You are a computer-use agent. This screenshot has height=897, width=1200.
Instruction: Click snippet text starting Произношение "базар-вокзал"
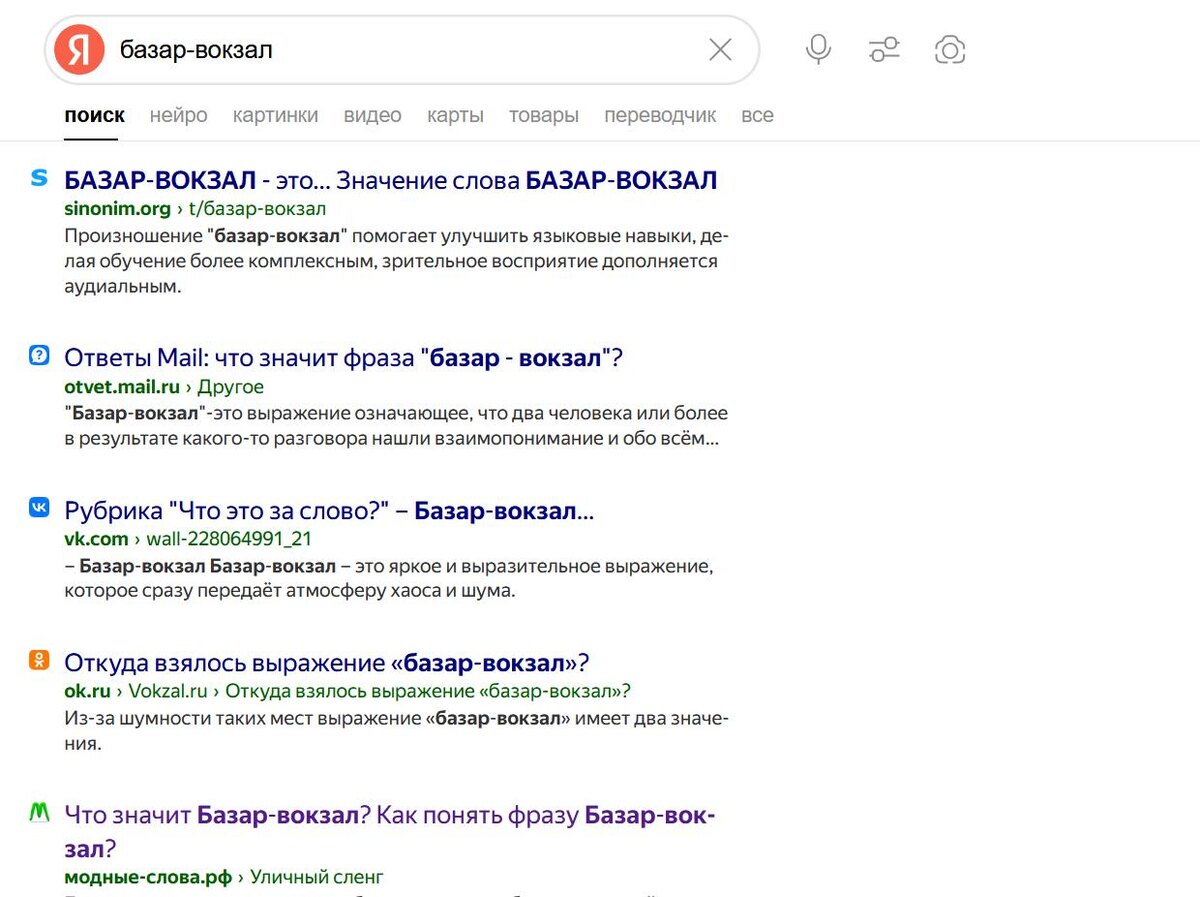tap(396, 261)
